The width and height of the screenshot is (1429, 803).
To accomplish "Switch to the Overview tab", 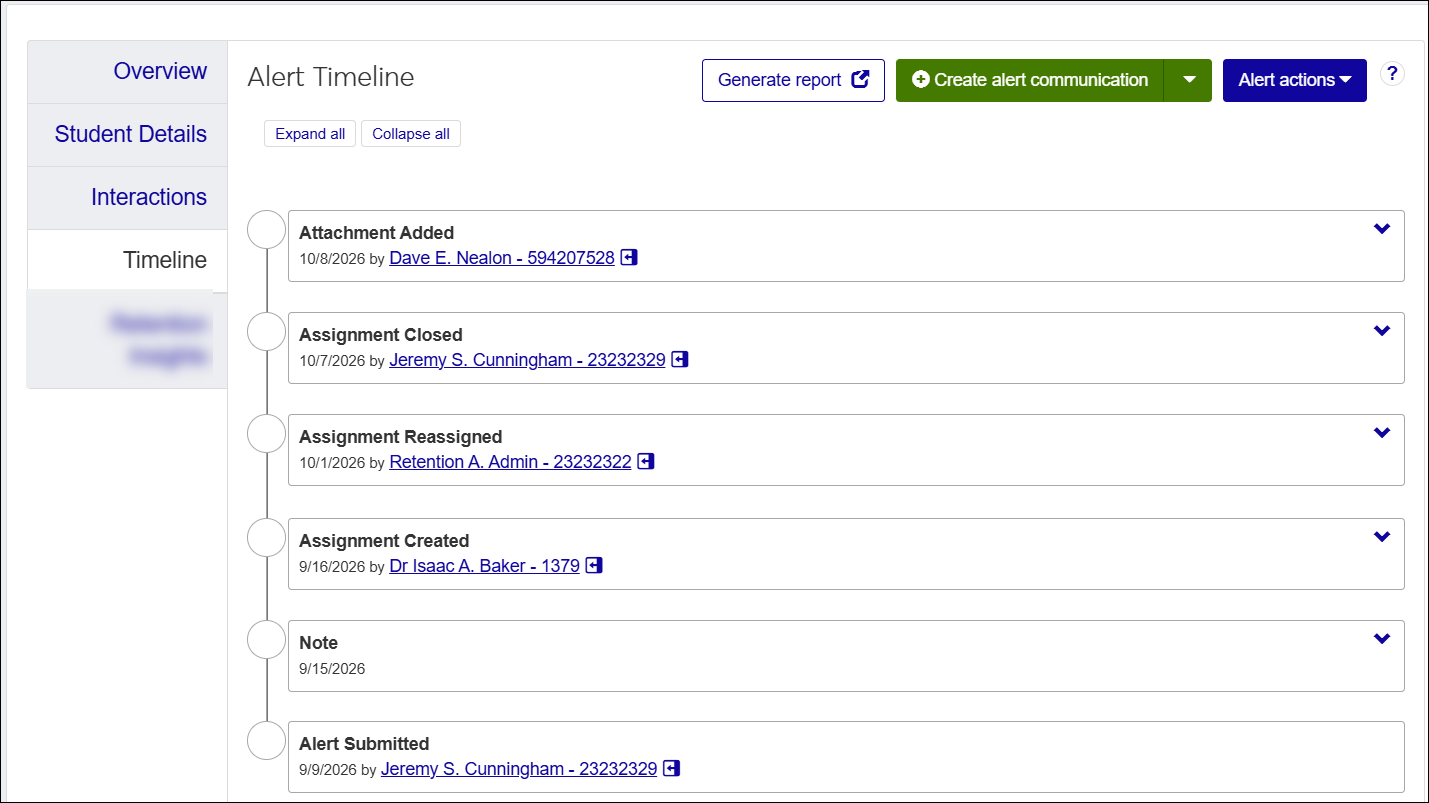I will [x=128, y=72].
